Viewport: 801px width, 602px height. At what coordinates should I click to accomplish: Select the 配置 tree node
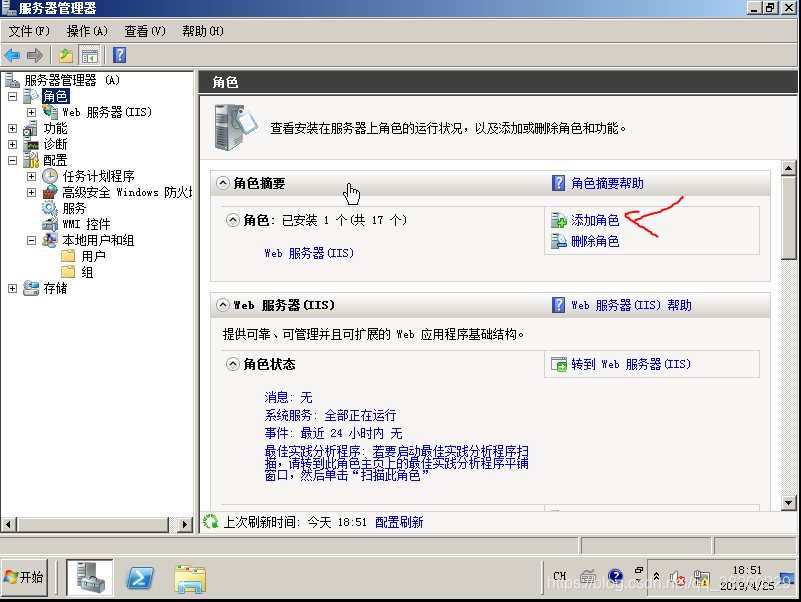pos(55,160)
